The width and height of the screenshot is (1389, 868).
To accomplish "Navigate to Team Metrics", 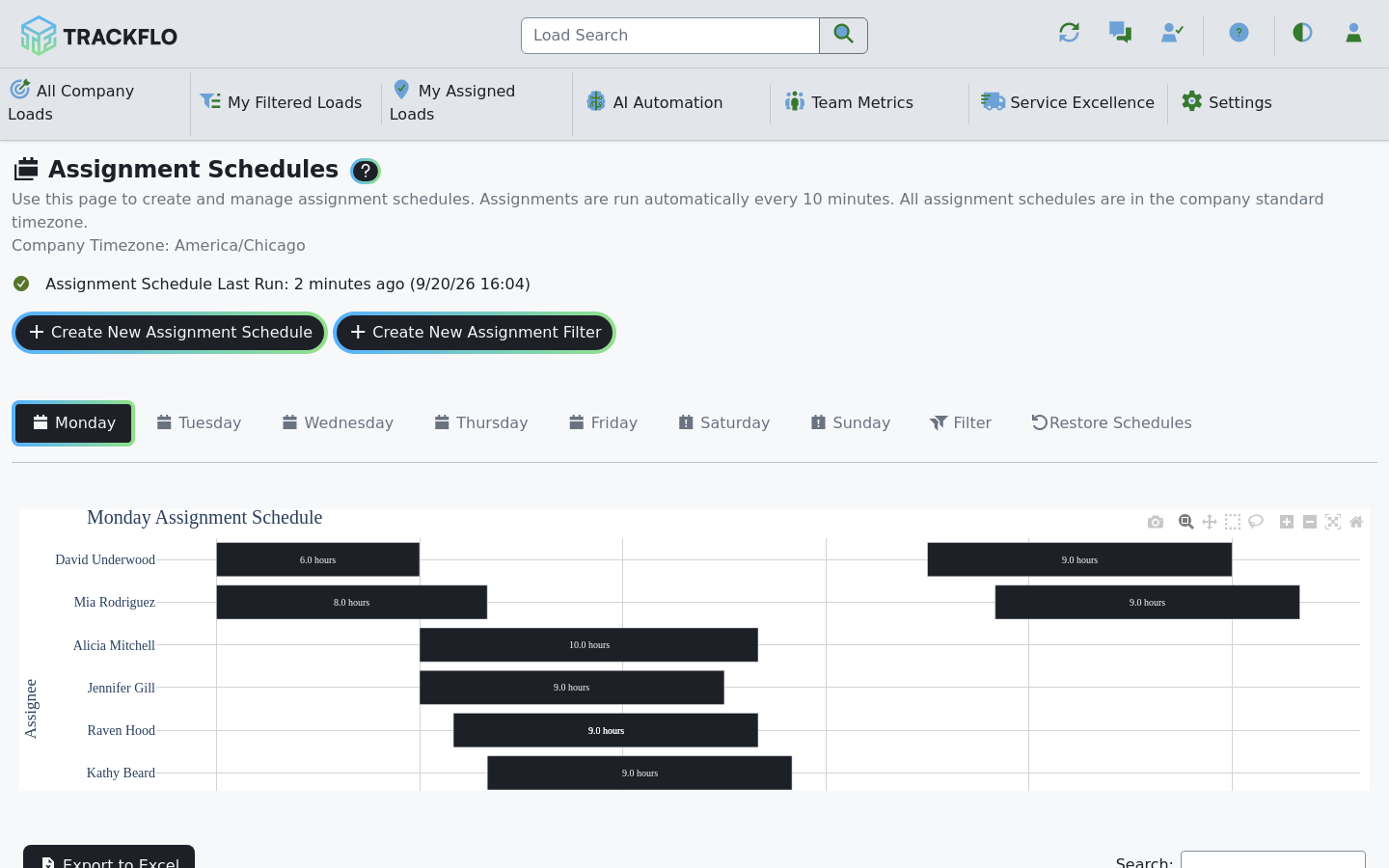I will point(849,102).
